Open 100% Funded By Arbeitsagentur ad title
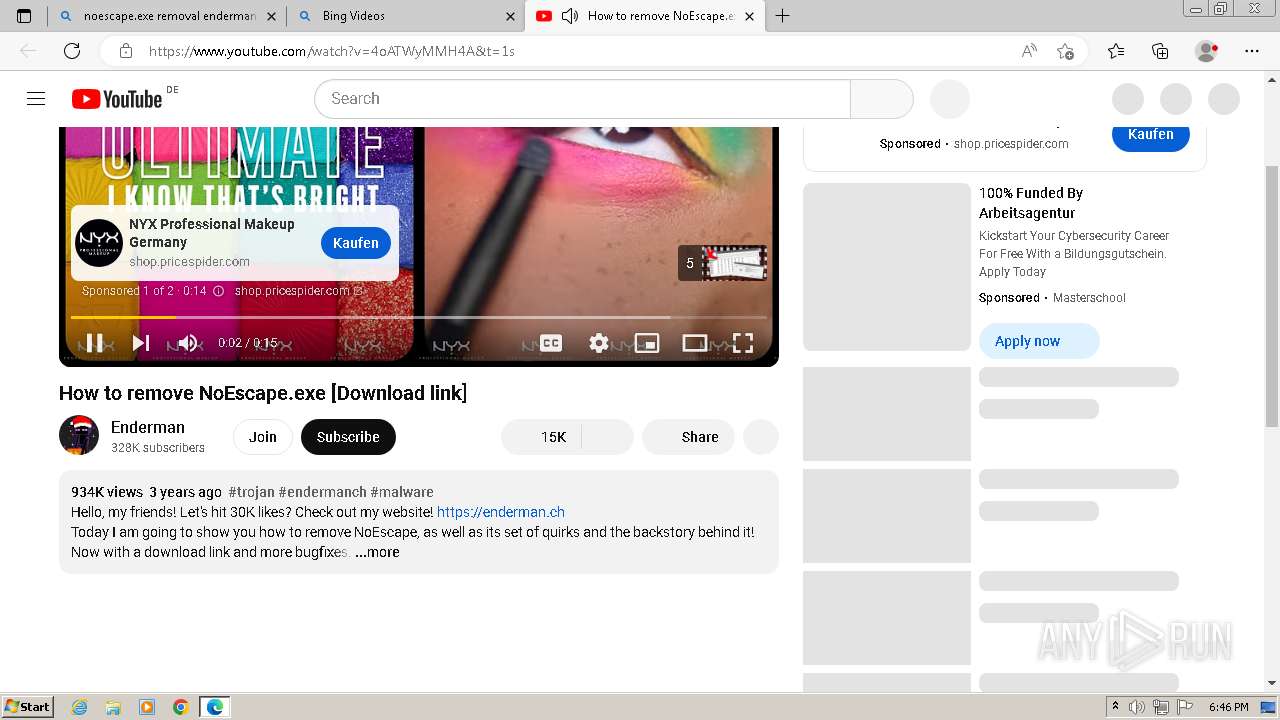This screenshot has height=720, width=1280. click(1031, 203)
